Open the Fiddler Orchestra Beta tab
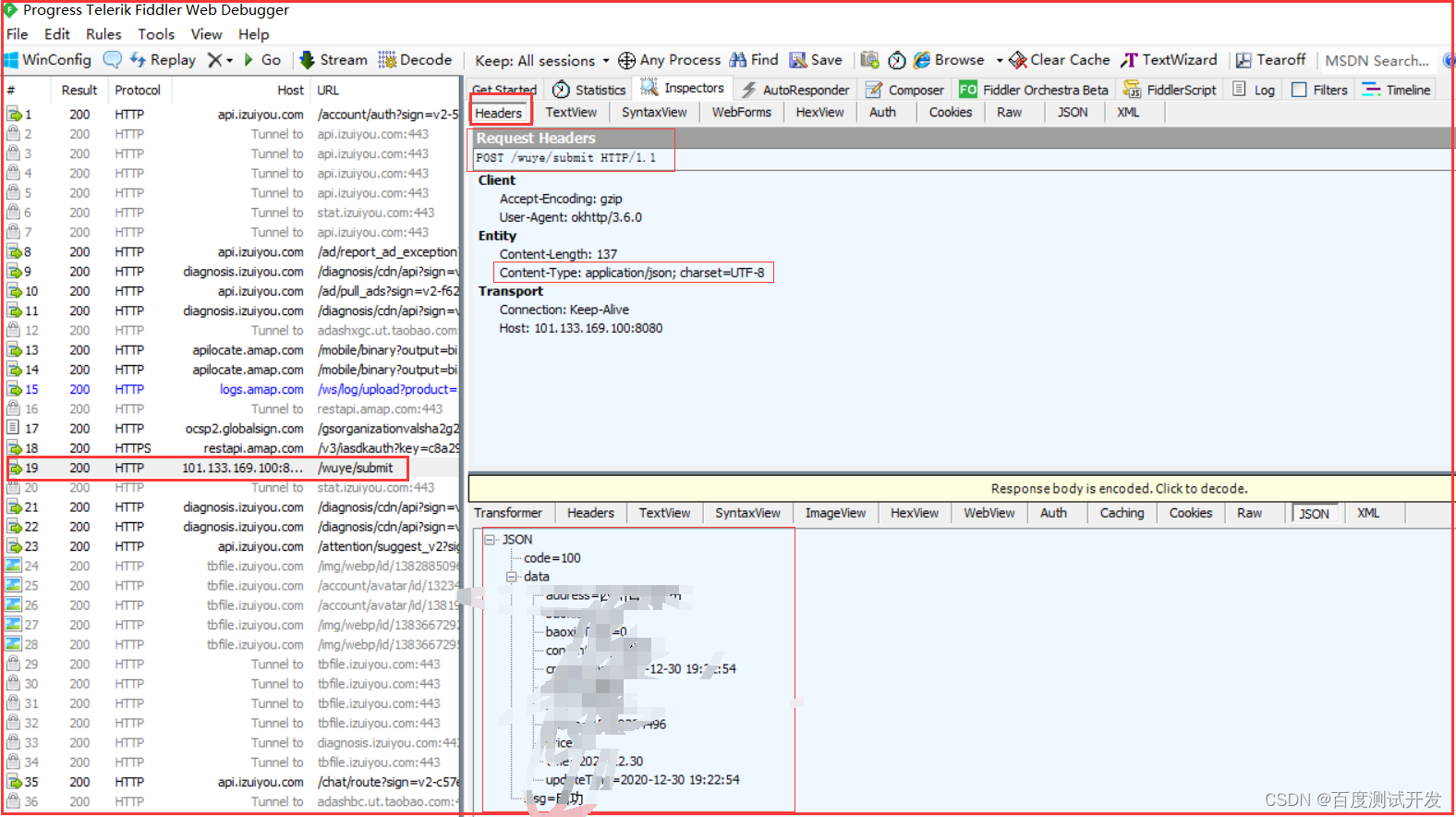The image size is (1456, 817). point(1035,90)
